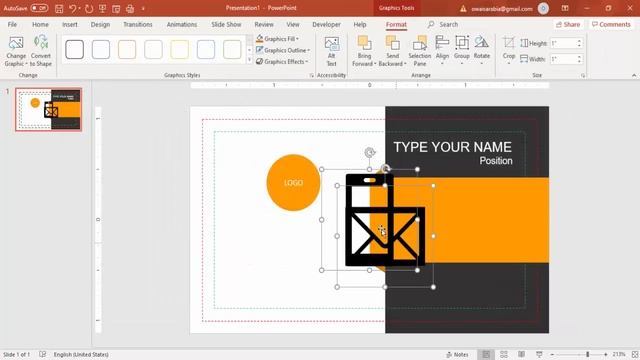Click the rotation handle of graphic
Screen dimensions: 640x360
369,153
